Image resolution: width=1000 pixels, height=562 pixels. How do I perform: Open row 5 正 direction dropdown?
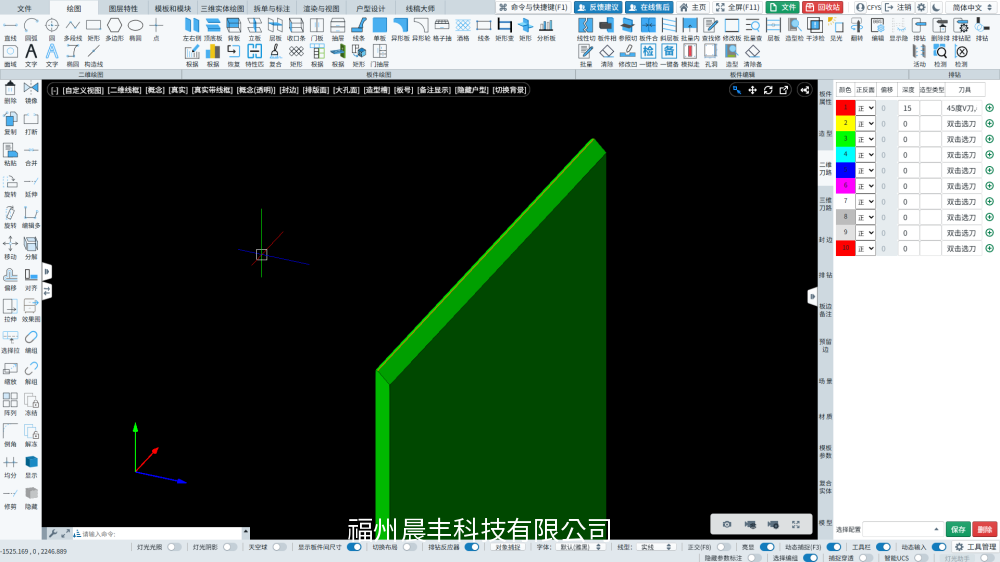point(865,170)
